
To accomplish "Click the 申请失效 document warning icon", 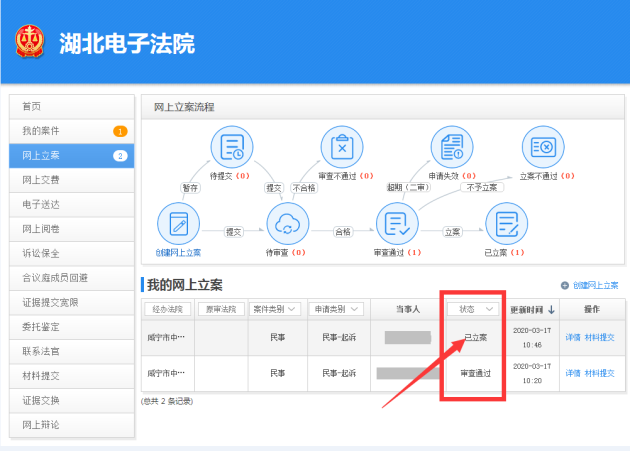I will point(451,147).
